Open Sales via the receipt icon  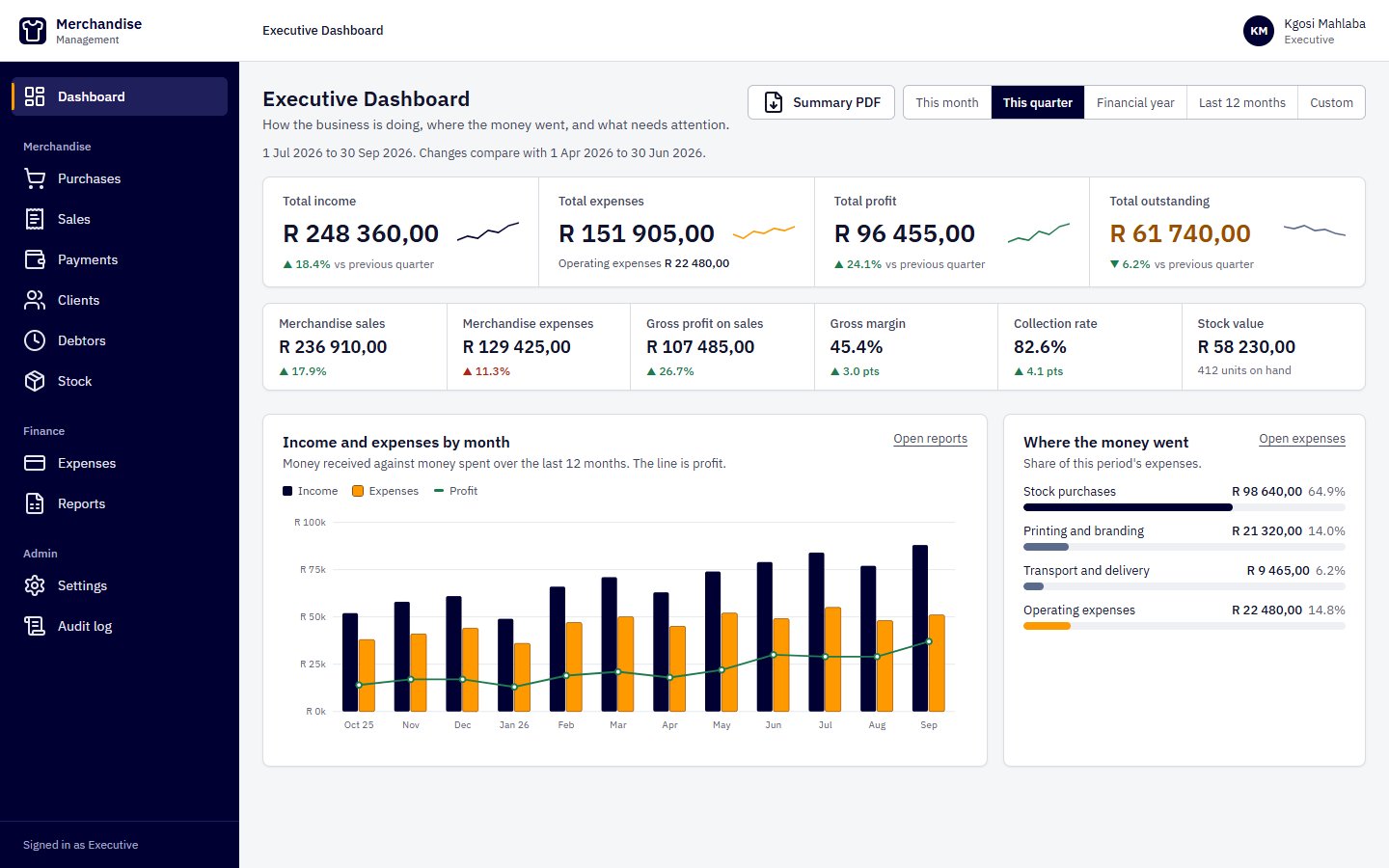pyautogui.click(x=35, y=219)
